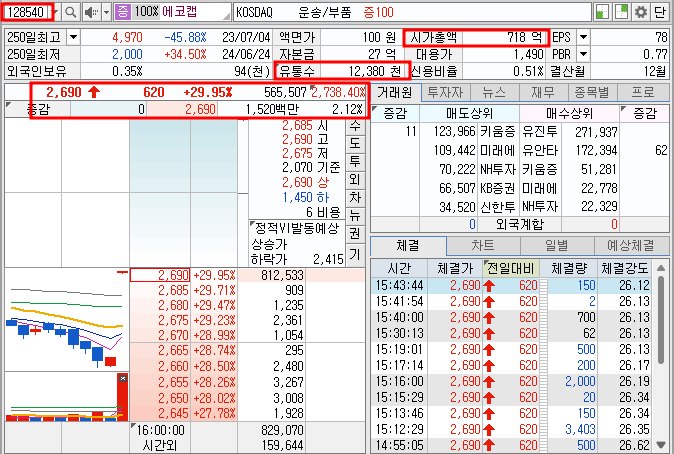The image size is (674, 454).
Task: Select the 일별 tab
Action: click(x=557, y=245)
